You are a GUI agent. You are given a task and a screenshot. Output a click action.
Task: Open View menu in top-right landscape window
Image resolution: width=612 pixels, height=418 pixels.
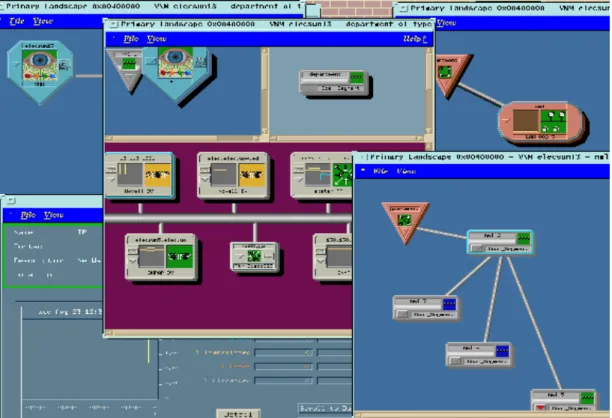click(446, 23)
